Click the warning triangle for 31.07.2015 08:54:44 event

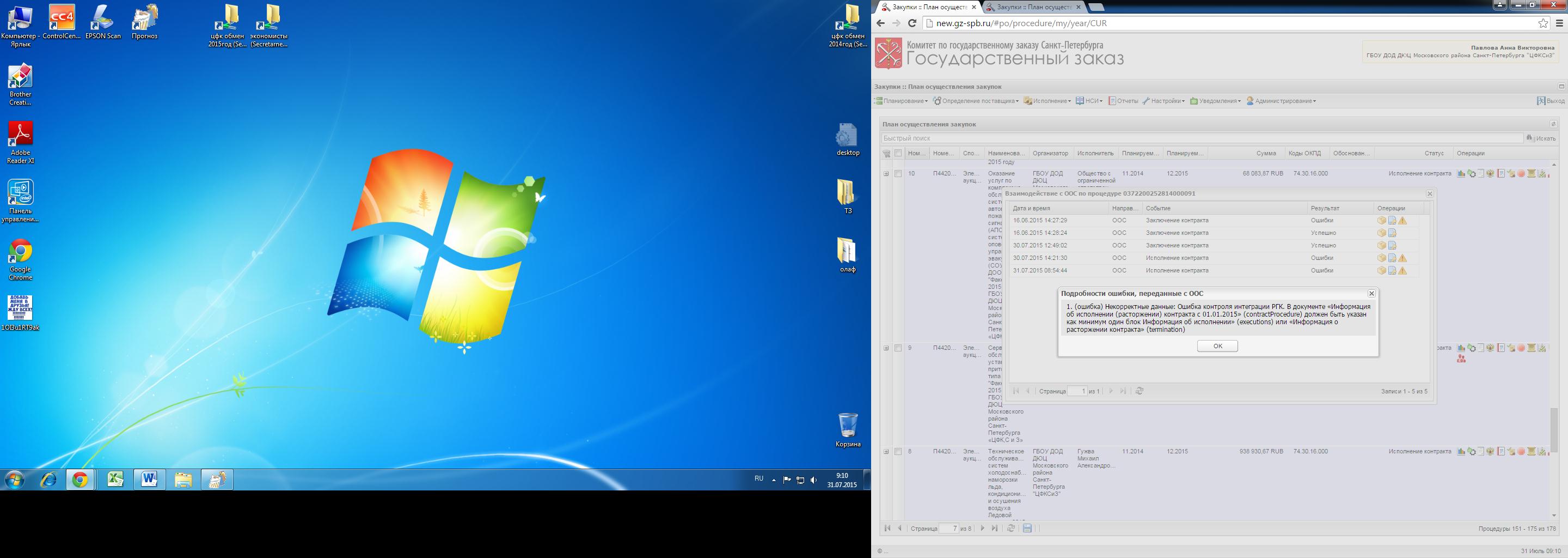click(1402, 270)
